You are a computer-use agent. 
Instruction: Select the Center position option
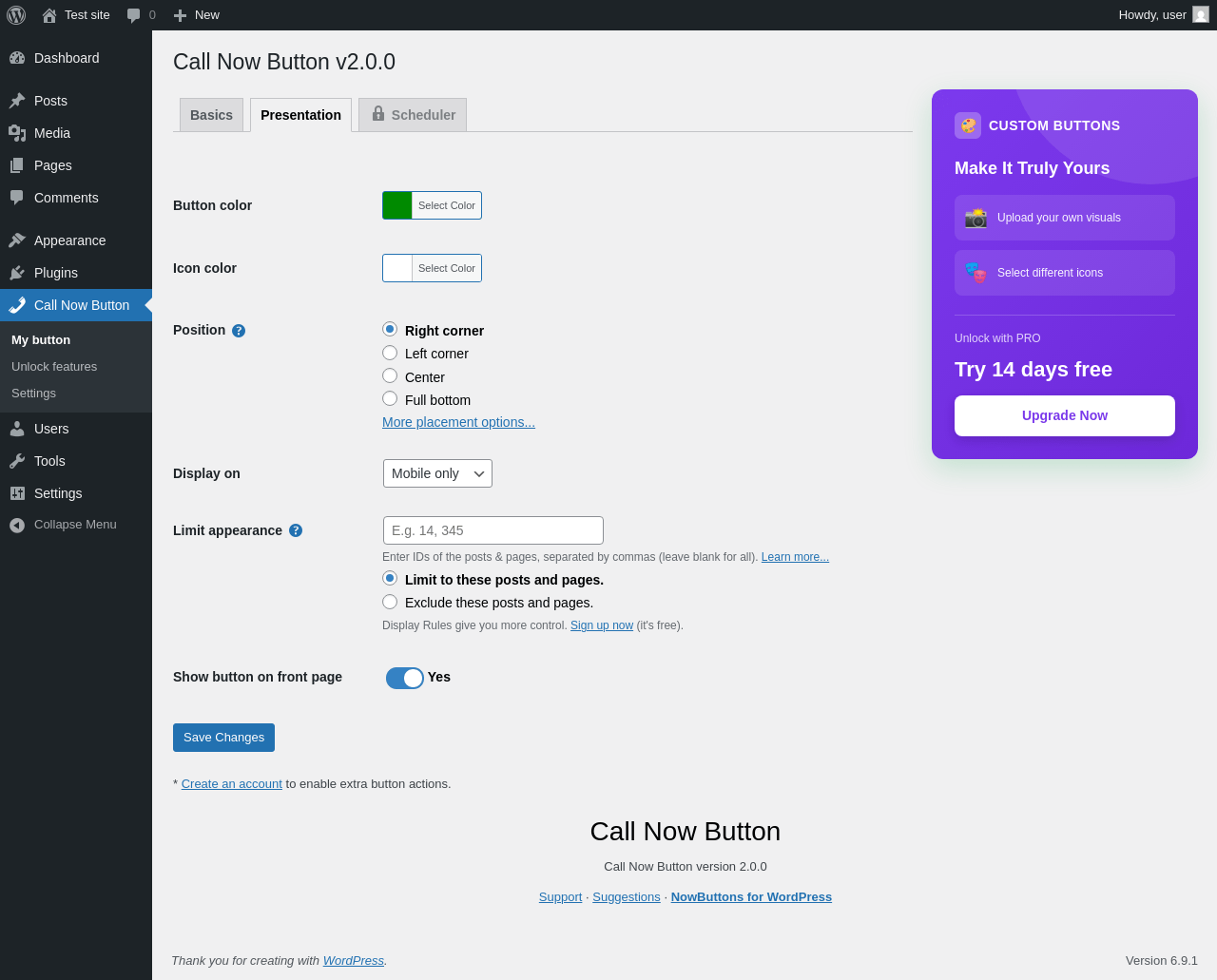point(390,375)
